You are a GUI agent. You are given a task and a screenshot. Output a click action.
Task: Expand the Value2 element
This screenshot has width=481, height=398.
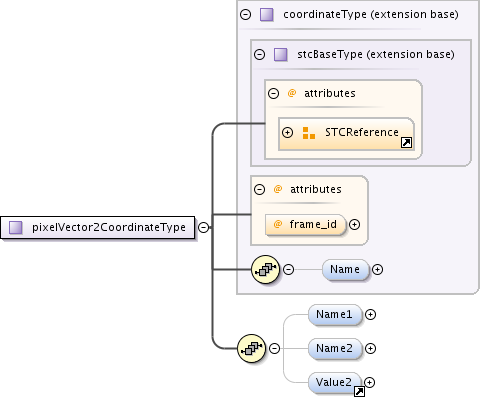point(369,382)
